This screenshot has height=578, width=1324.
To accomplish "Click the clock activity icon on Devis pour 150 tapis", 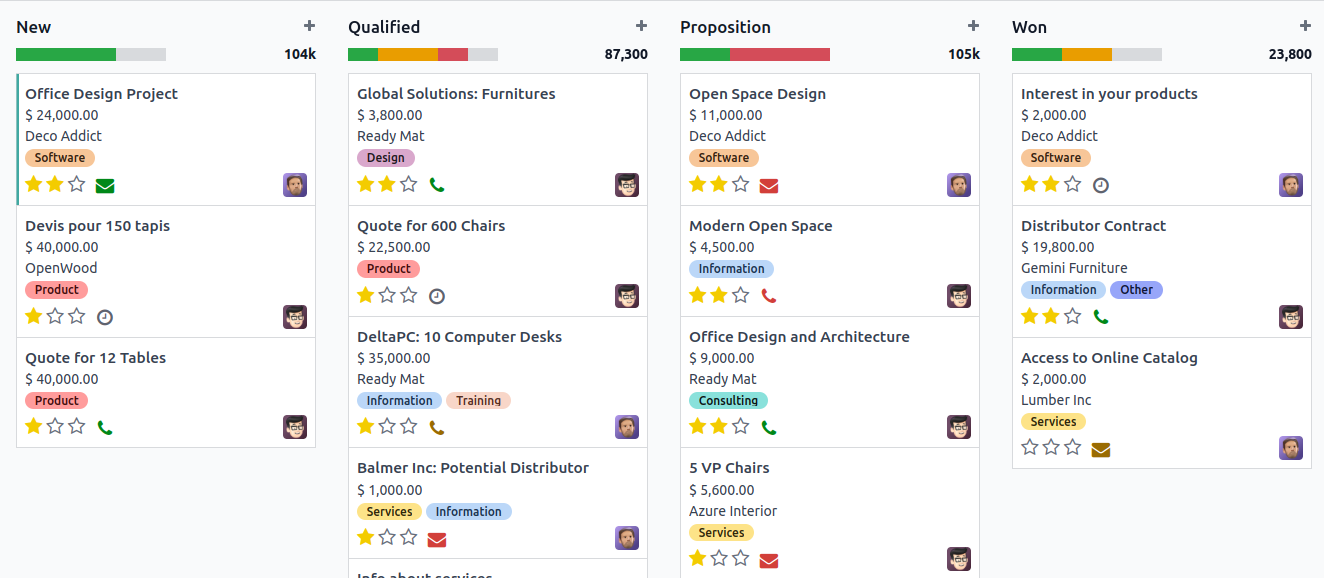I will (105, 317).
